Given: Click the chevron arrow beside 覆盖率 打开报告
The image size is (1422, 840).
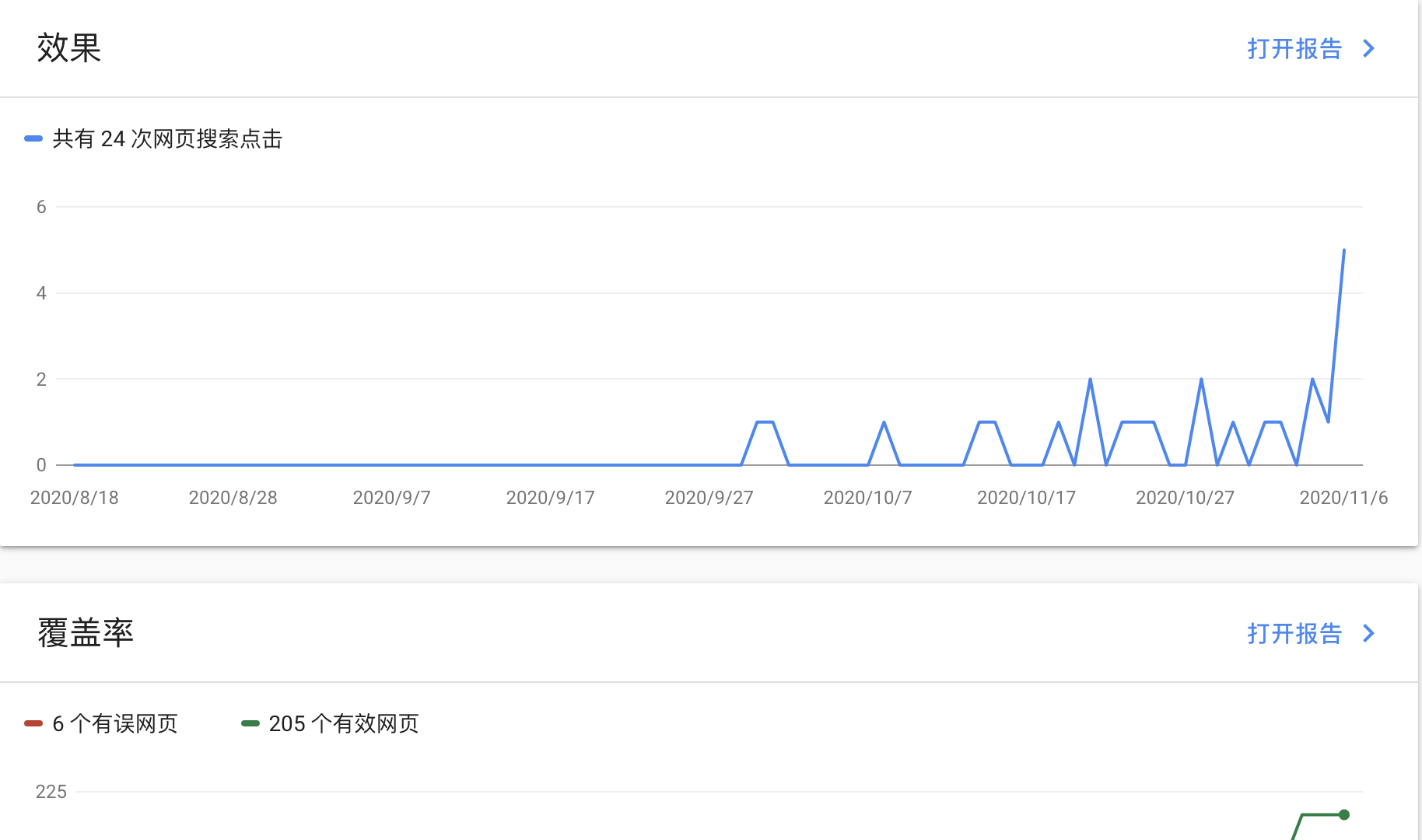Looking at the screenshot, I should click(1369, 634).
